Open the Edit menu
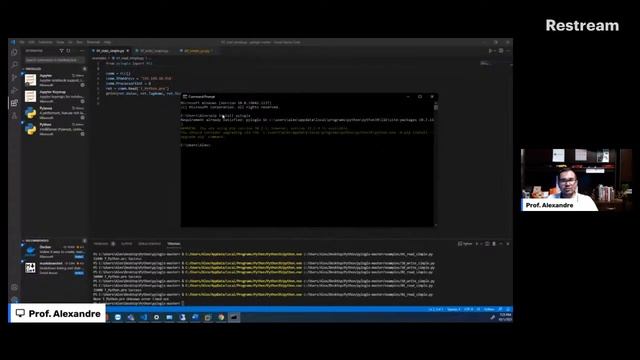The image size is (640, 360). 31,42
